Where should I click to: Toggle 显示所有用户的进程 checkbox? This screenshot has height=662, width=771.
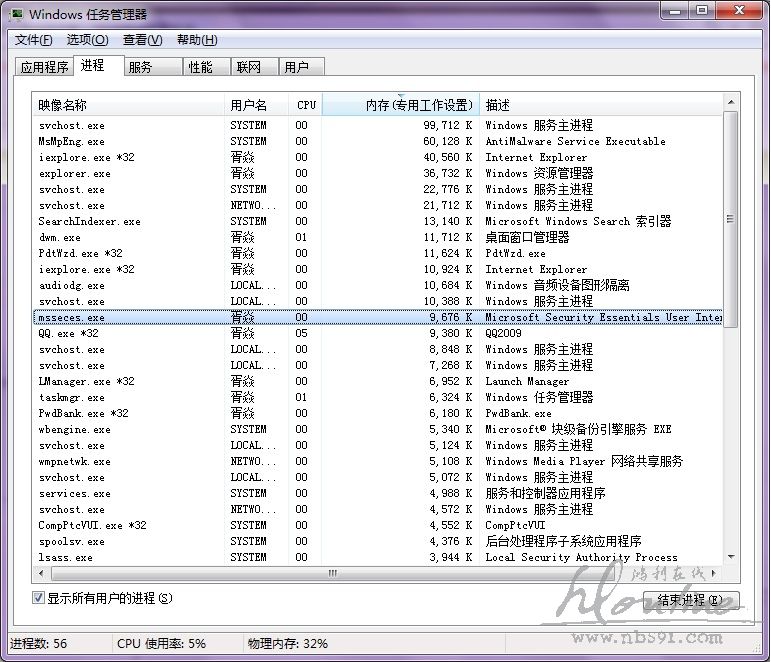pyautogui.click(x=39, y=598)
